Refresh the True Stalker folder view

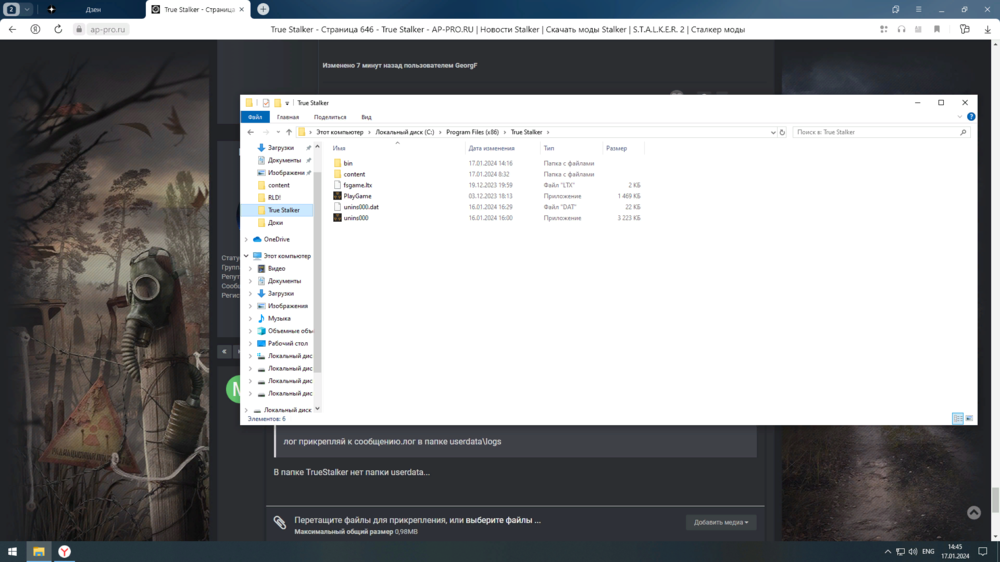click(x=782, y=132)
